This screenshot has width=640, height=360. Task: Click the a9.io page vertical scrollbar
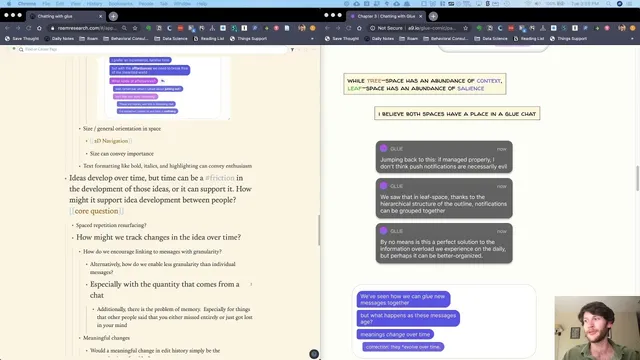tap(638, 178)
